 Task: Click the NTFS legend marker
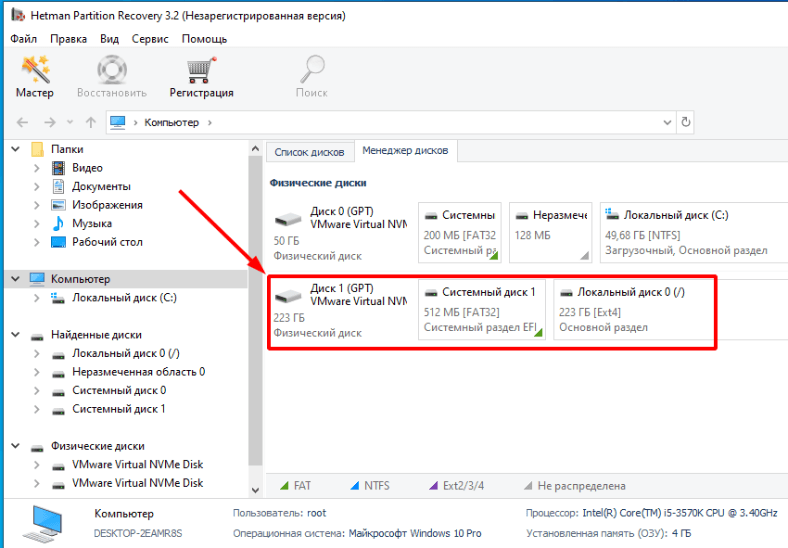[355, 486]
